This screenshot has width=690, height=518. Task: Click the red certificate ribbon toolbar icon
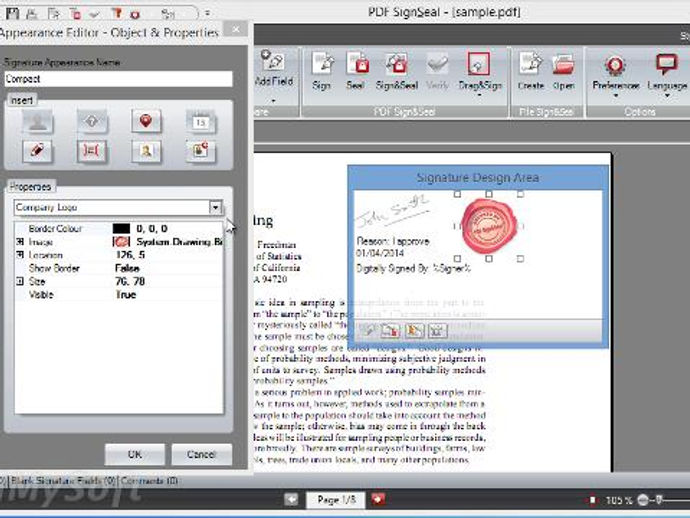pos(117,13)
